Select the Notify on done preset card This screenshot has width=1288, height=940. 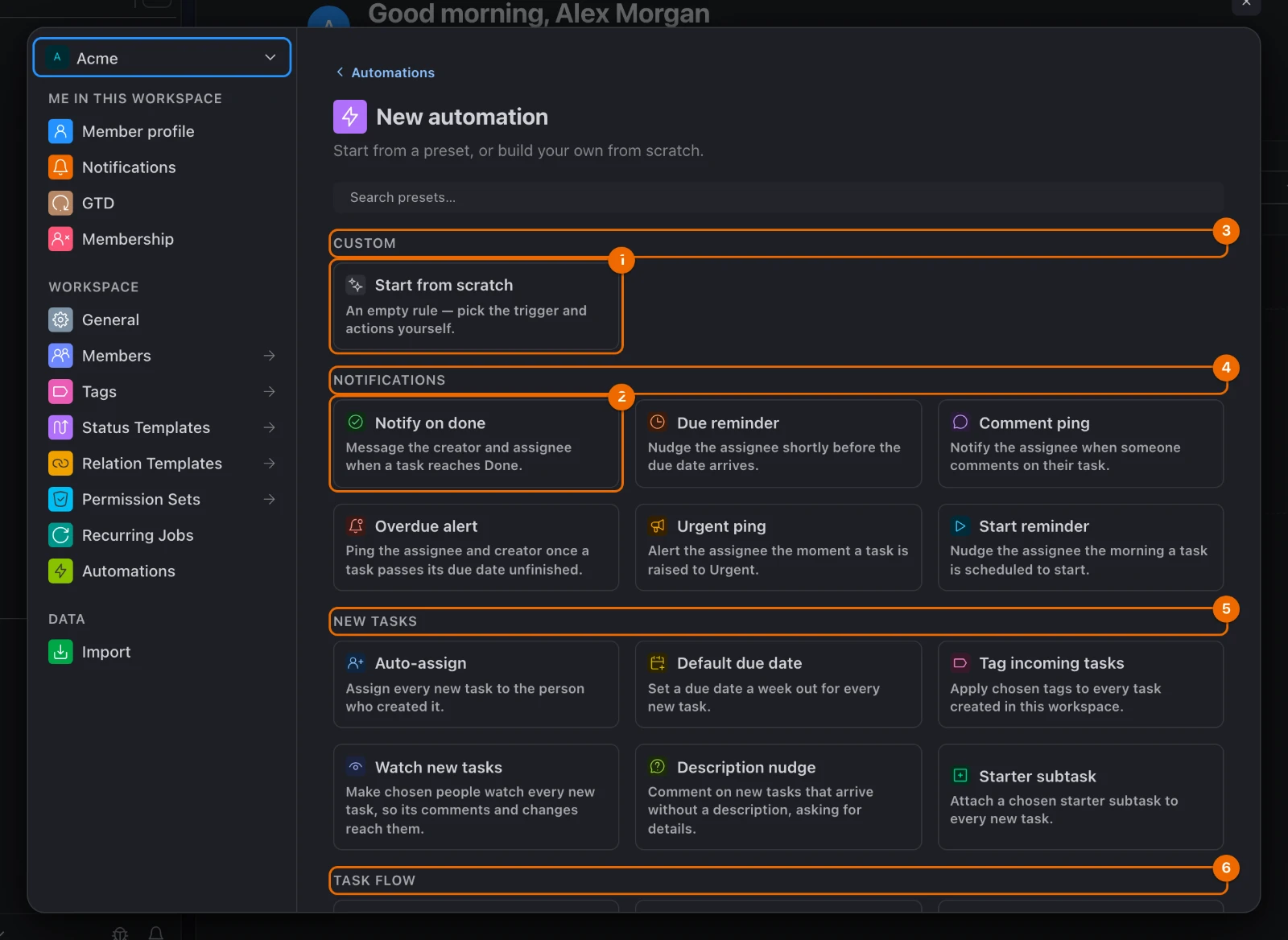tap(476, 443)
